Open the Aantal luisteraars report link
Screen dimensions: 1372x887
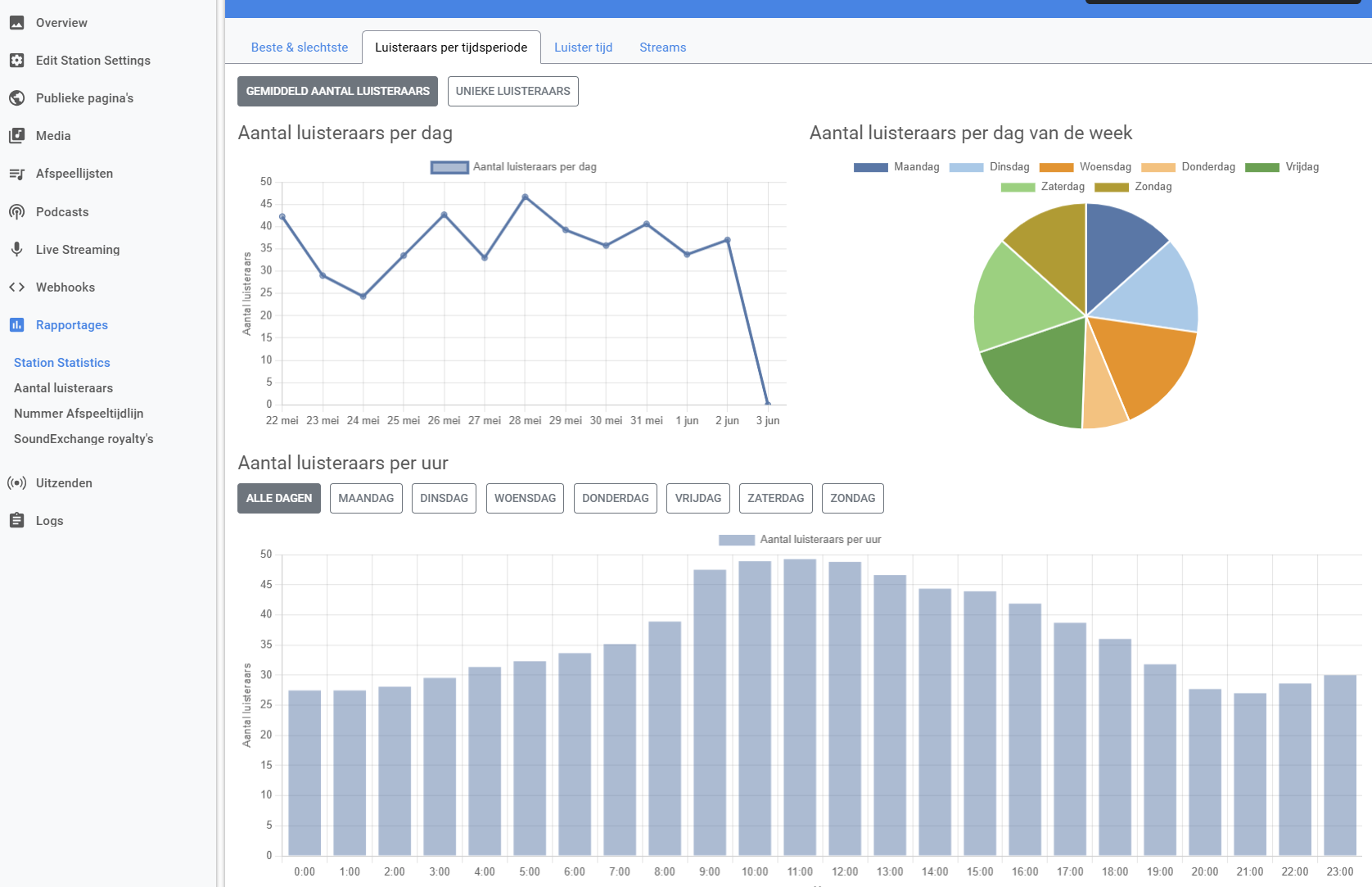pyautogui.click(x=63, y=388)
